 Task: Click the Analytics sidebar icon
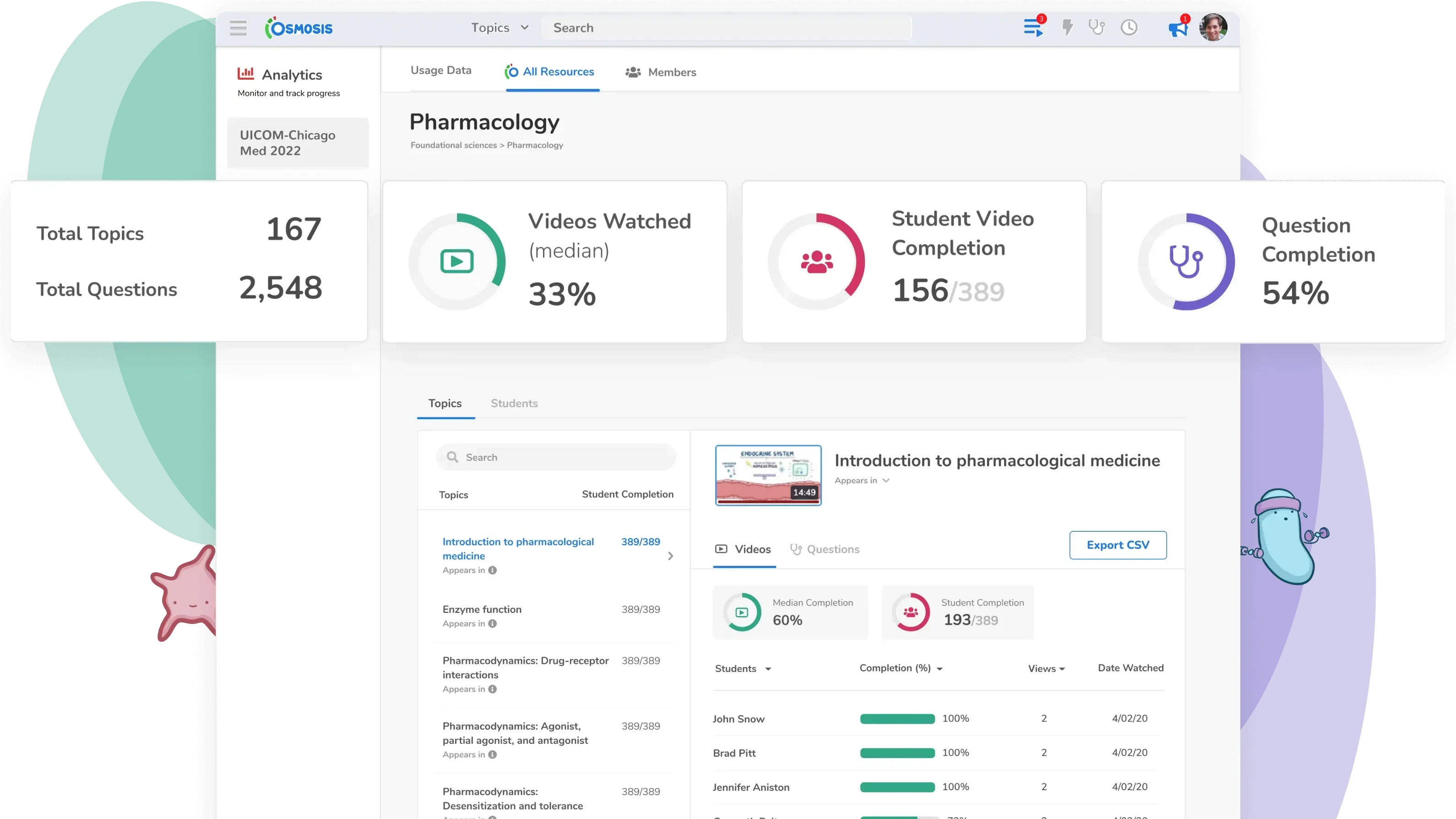(246, 73)
